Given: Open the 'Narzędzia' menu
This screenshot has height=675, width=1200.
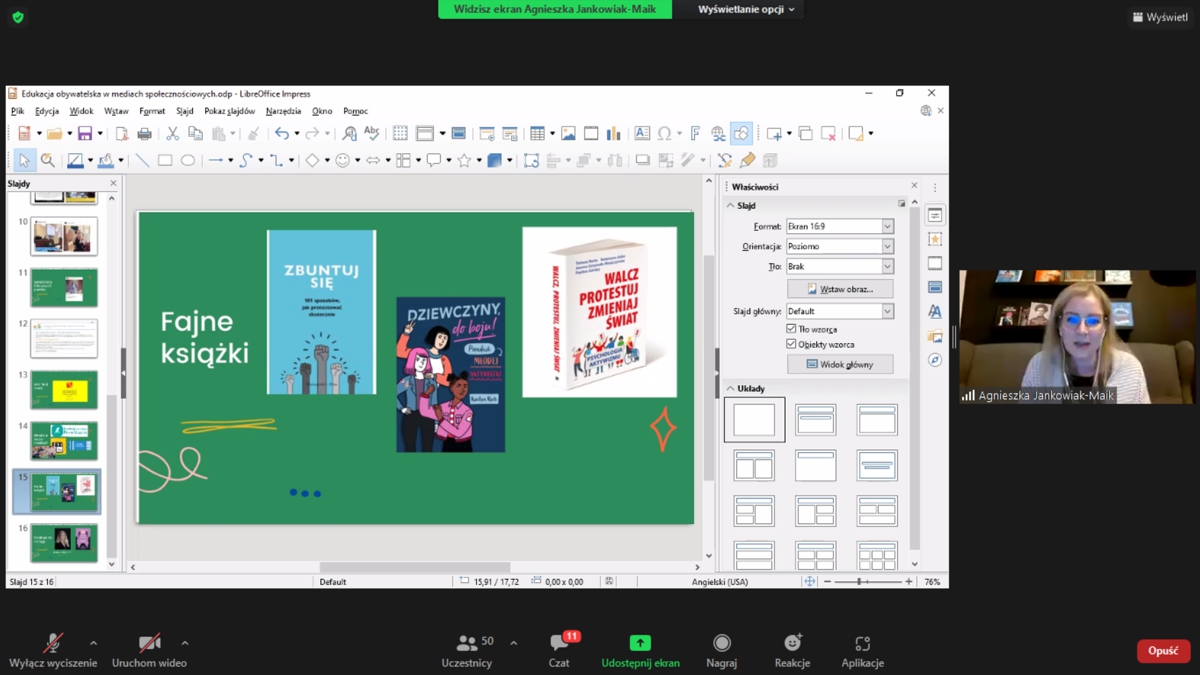Looking at the screenshot, I should [x=283, y=111].
